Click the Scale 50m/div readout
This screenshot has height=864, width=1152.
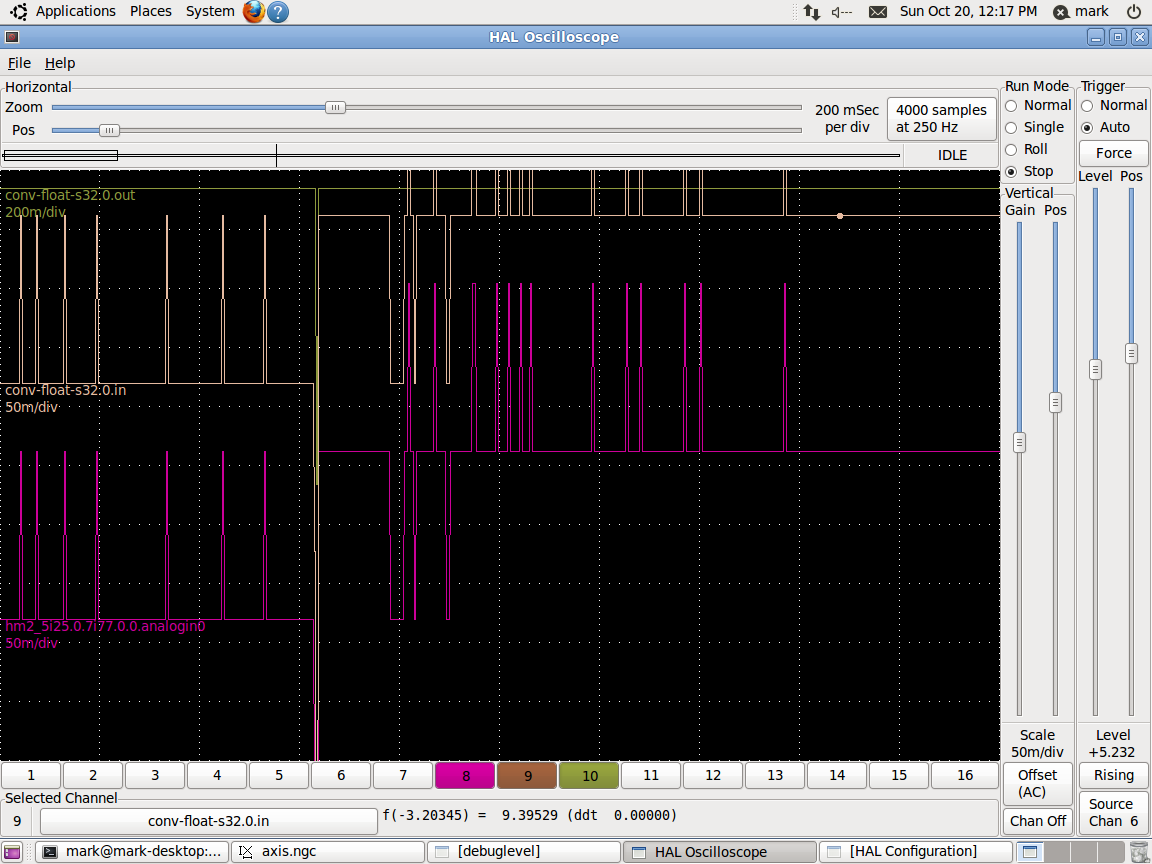tap(1037, 744)
